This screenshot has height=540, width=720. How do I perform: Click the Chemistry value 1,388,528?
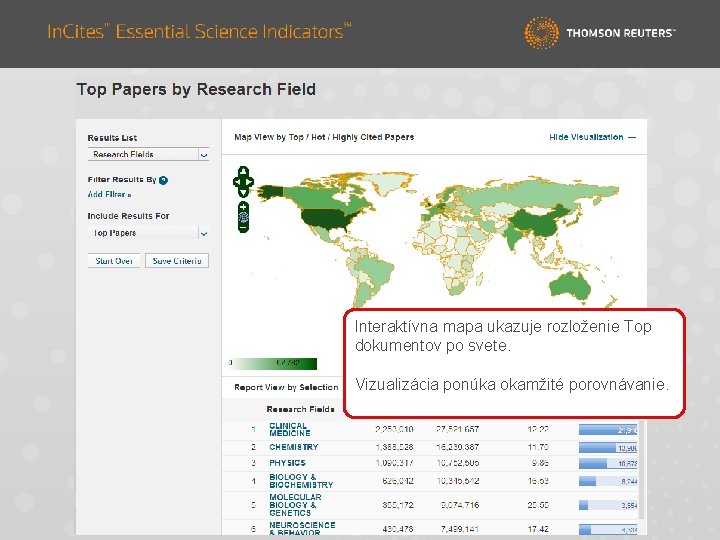[x=394, y=447]
